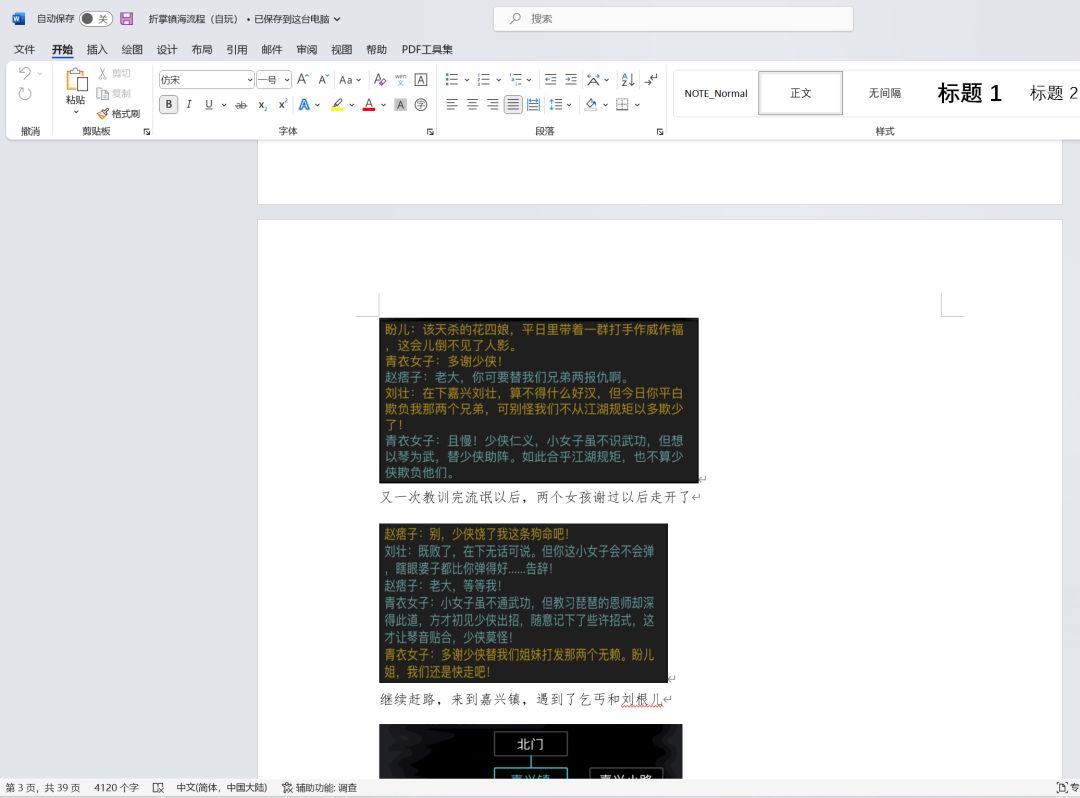
Task: Click the Sort A-Z icon
Action: tap(627, 80)
